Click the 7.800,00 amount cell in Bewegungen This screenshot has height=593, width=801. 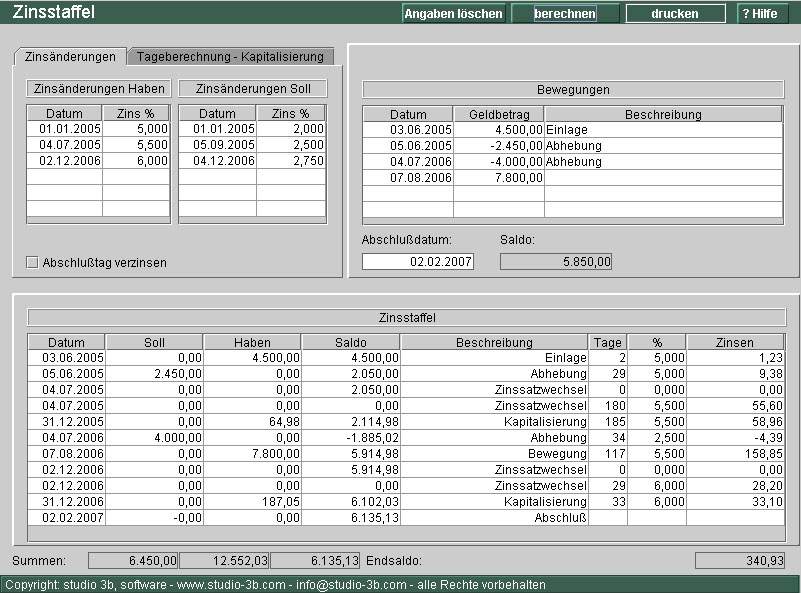click(x=498, y=178)
